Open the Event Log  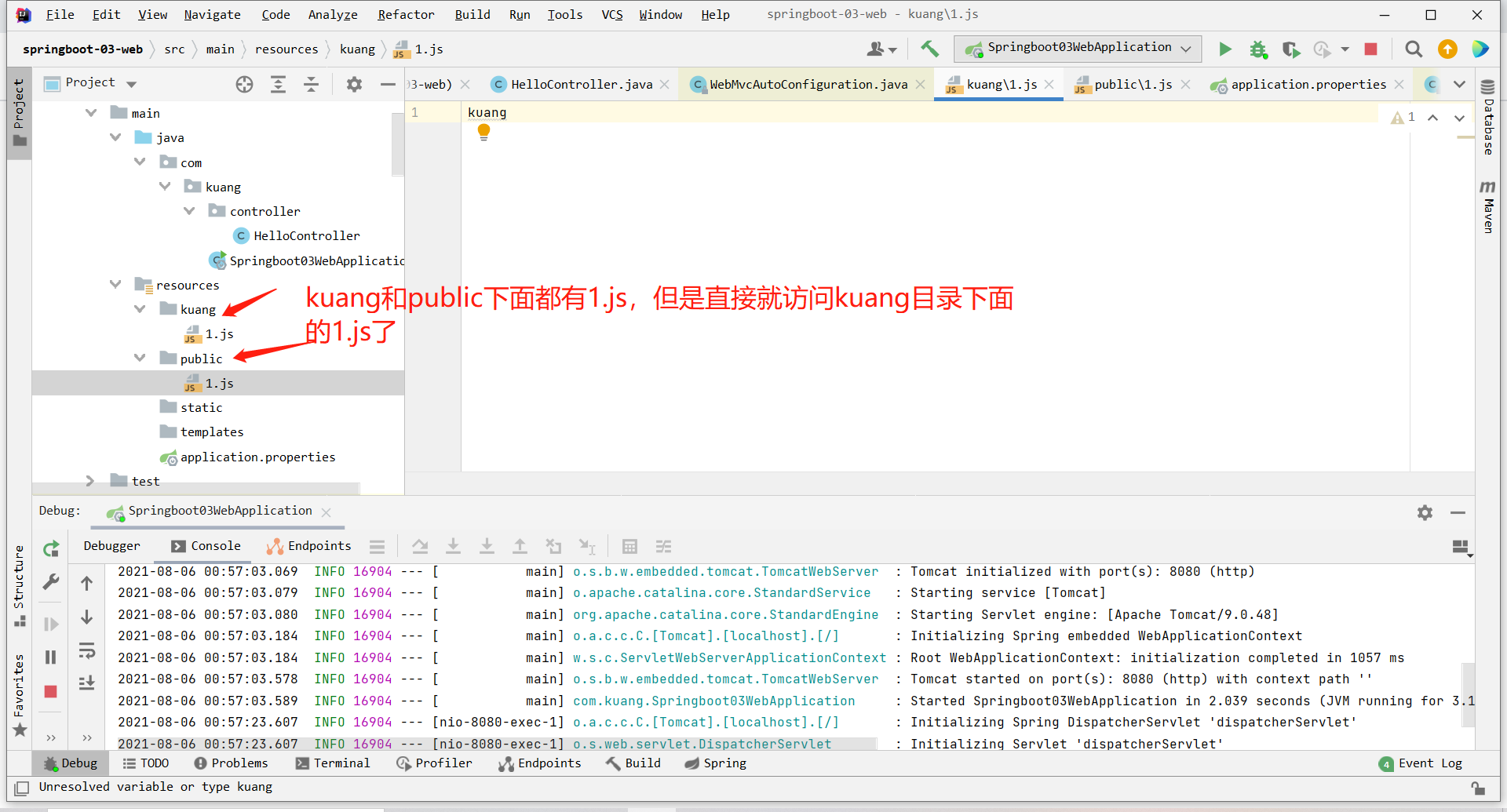pyautogui.click(x=1421, y=763)
